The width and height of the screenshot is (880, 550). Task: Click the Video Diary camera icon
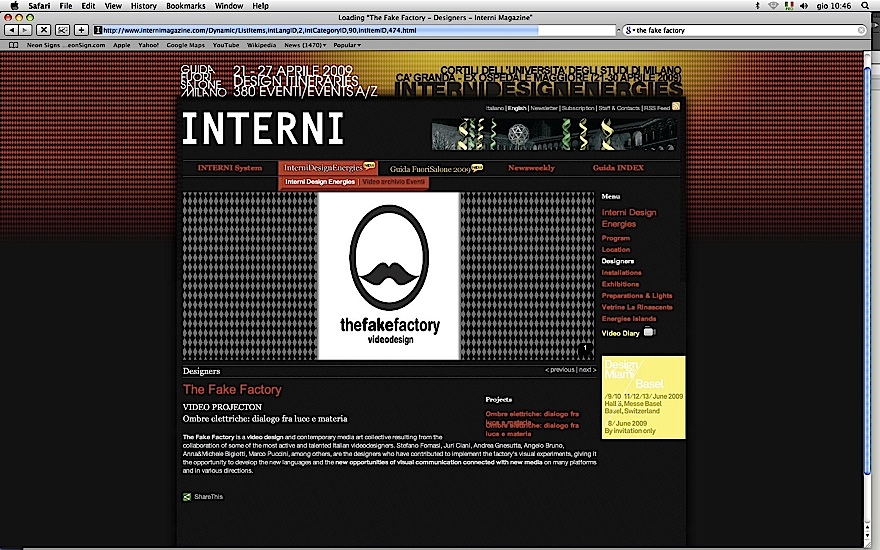648,332
